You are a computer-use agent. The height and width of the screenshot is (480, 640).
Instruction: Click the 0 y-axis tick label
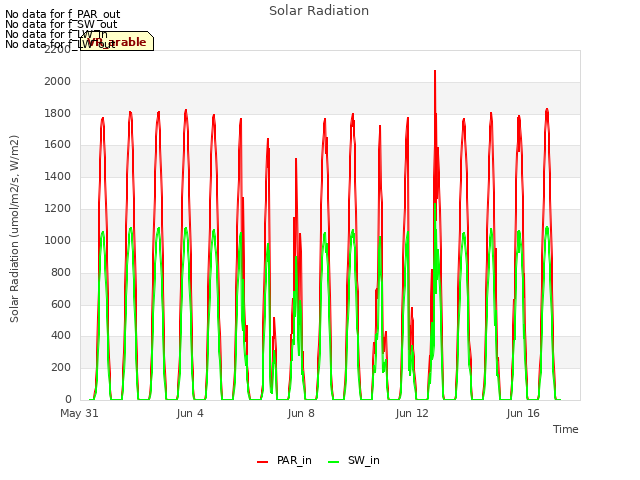tap(68, 399)
